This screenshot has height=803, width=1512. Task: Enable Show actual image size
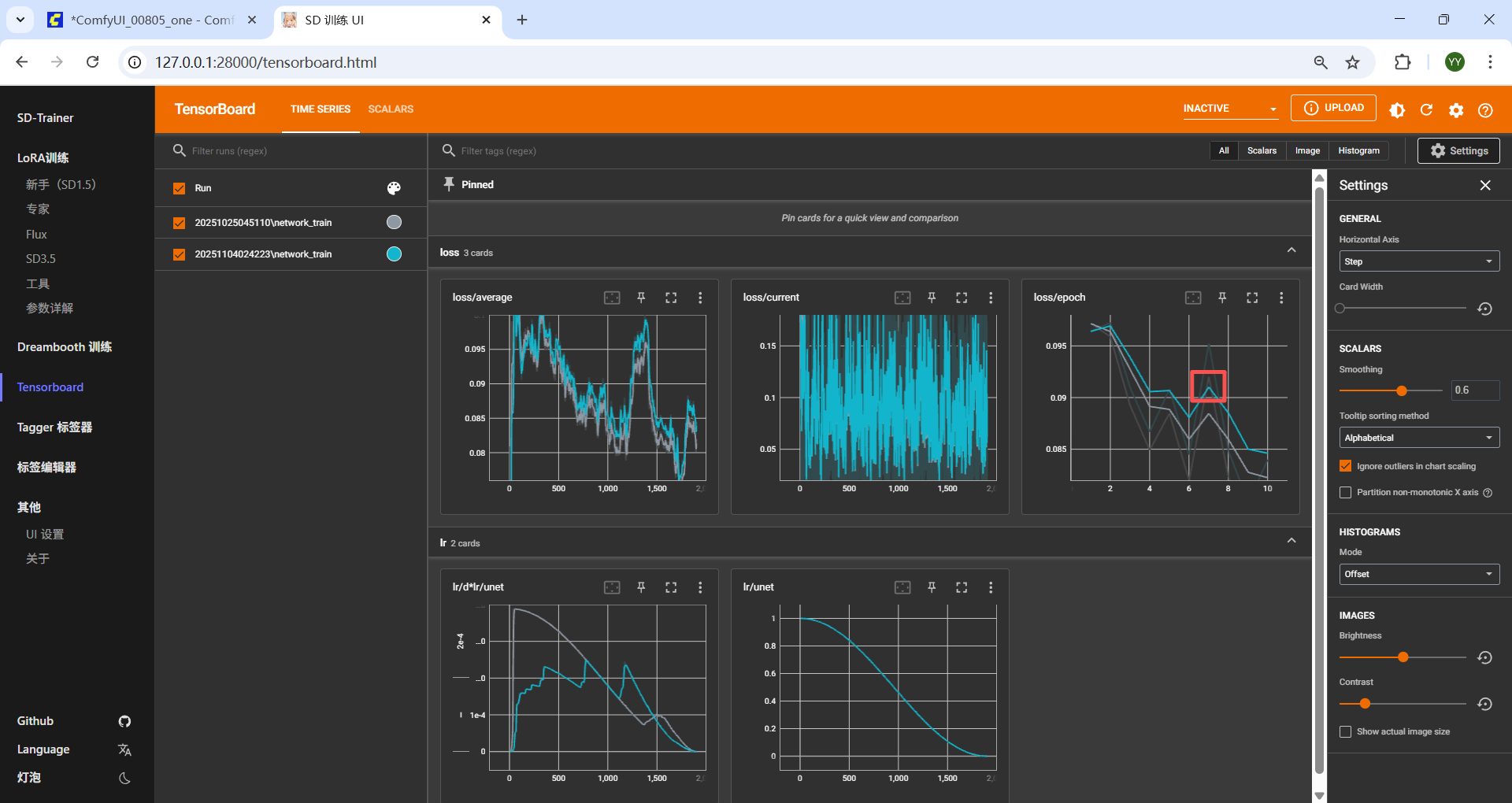1345,732
